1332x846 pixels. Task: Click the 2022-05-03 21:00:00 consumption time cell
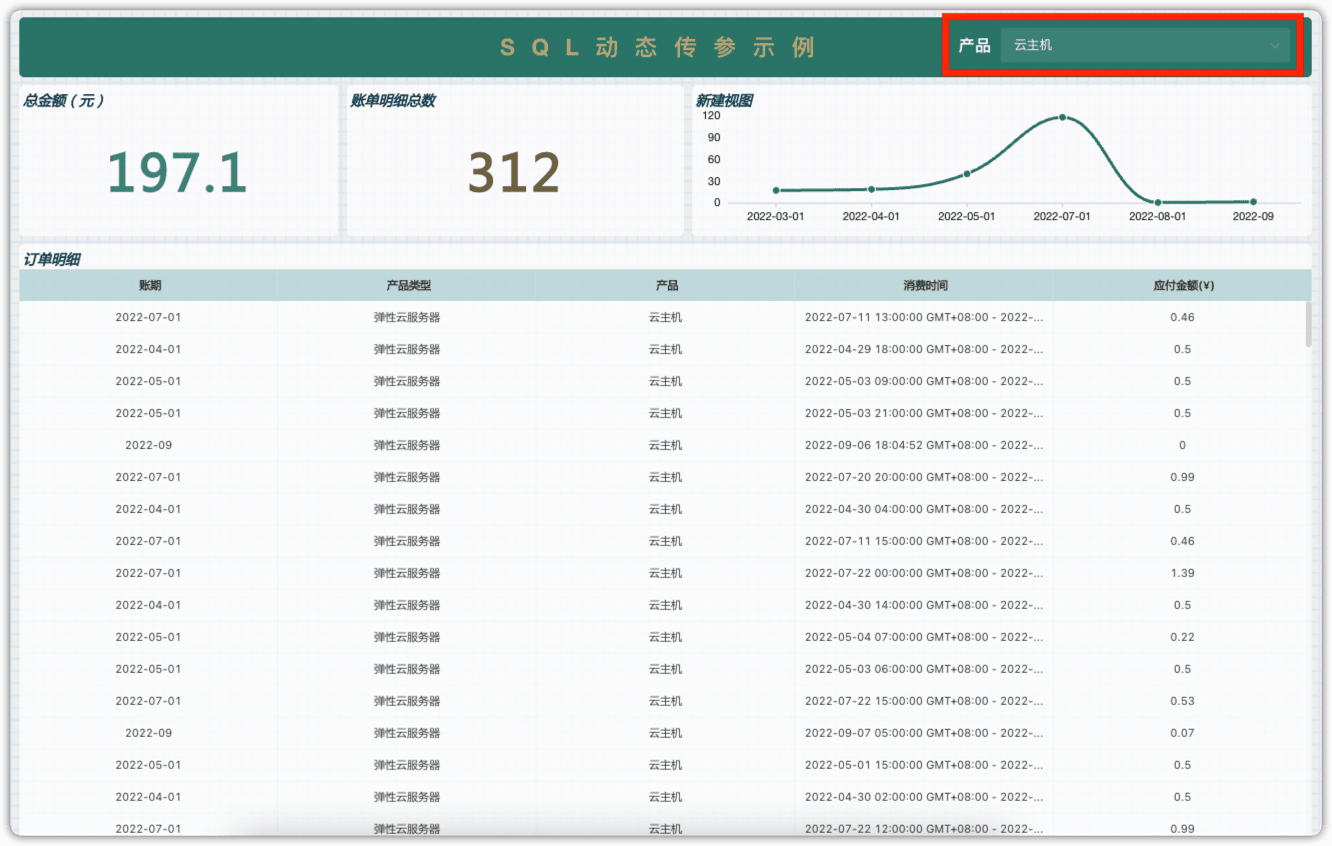pos(924,413)
